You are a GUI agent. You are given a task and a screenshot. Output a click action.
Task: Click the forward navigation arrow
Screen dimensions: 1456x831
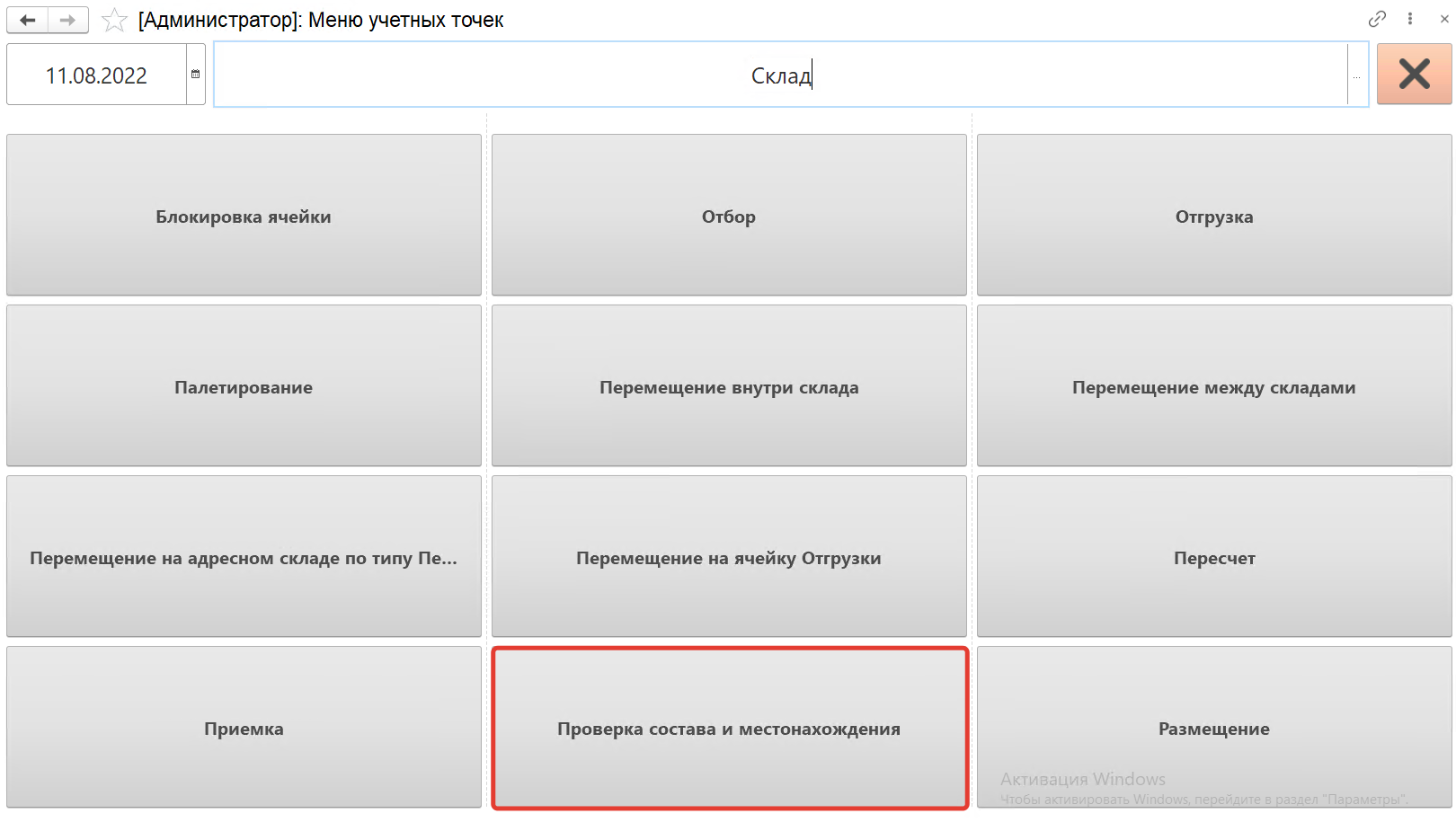pyautogui.click(x=67, y=20)
